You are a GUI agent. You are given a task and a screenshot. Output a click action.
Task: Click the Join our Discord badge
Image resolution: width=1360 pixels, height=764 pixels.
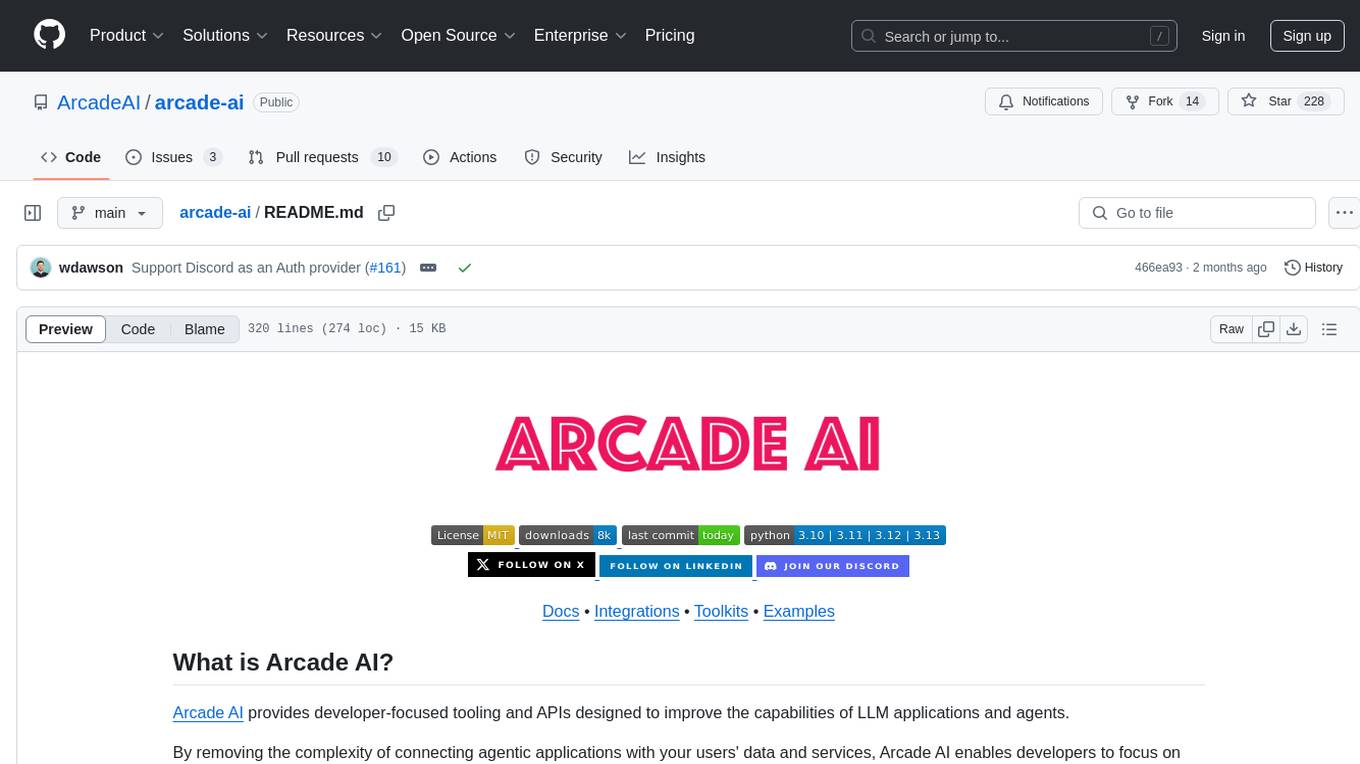tap(832, 565)
